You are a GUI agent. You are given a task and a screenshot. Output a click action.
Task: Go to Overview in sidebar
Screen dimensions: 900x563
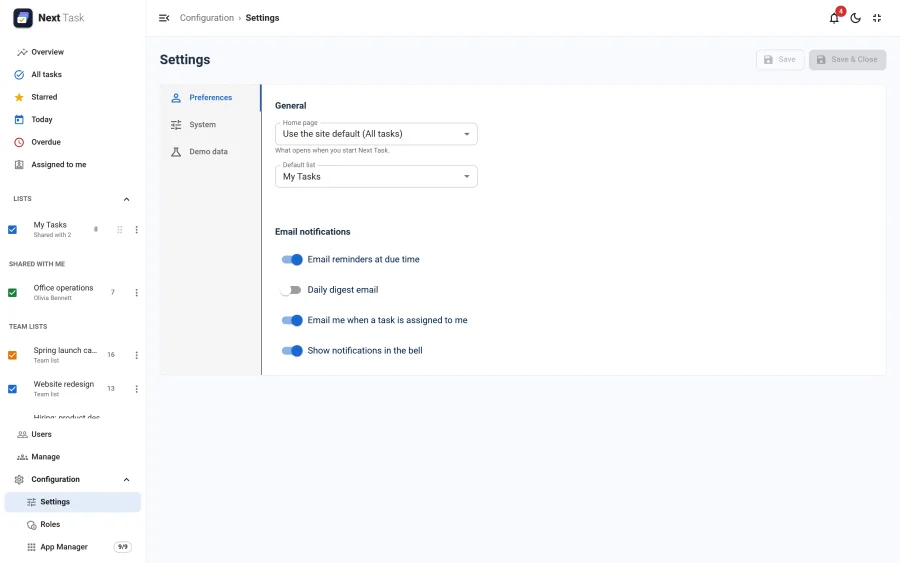pyautogui.click(x=73, y=52)
